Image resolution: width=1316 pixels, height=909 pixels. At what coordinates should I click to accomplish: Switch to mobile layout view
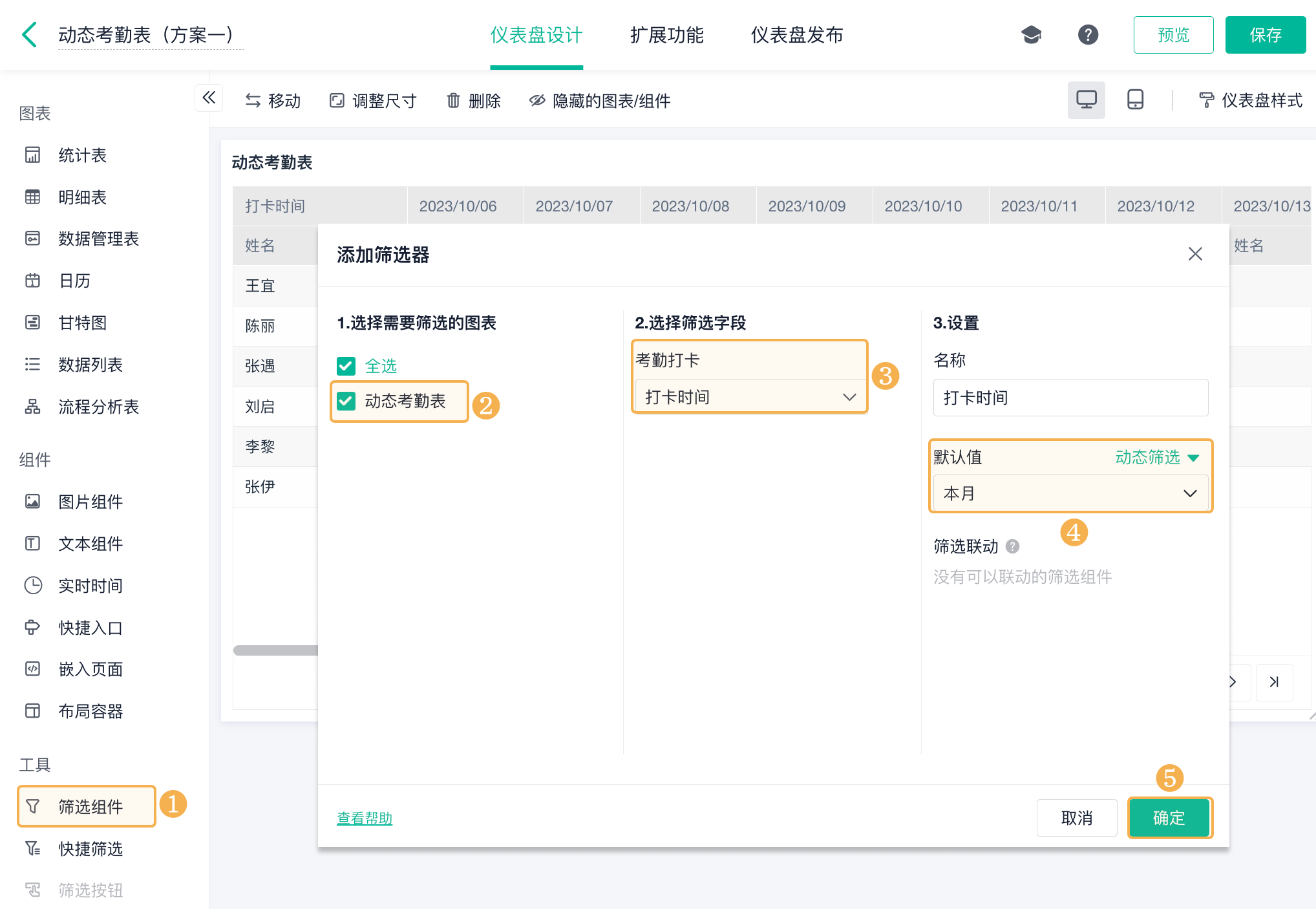pyautogui.click(x=1135, y=100)
